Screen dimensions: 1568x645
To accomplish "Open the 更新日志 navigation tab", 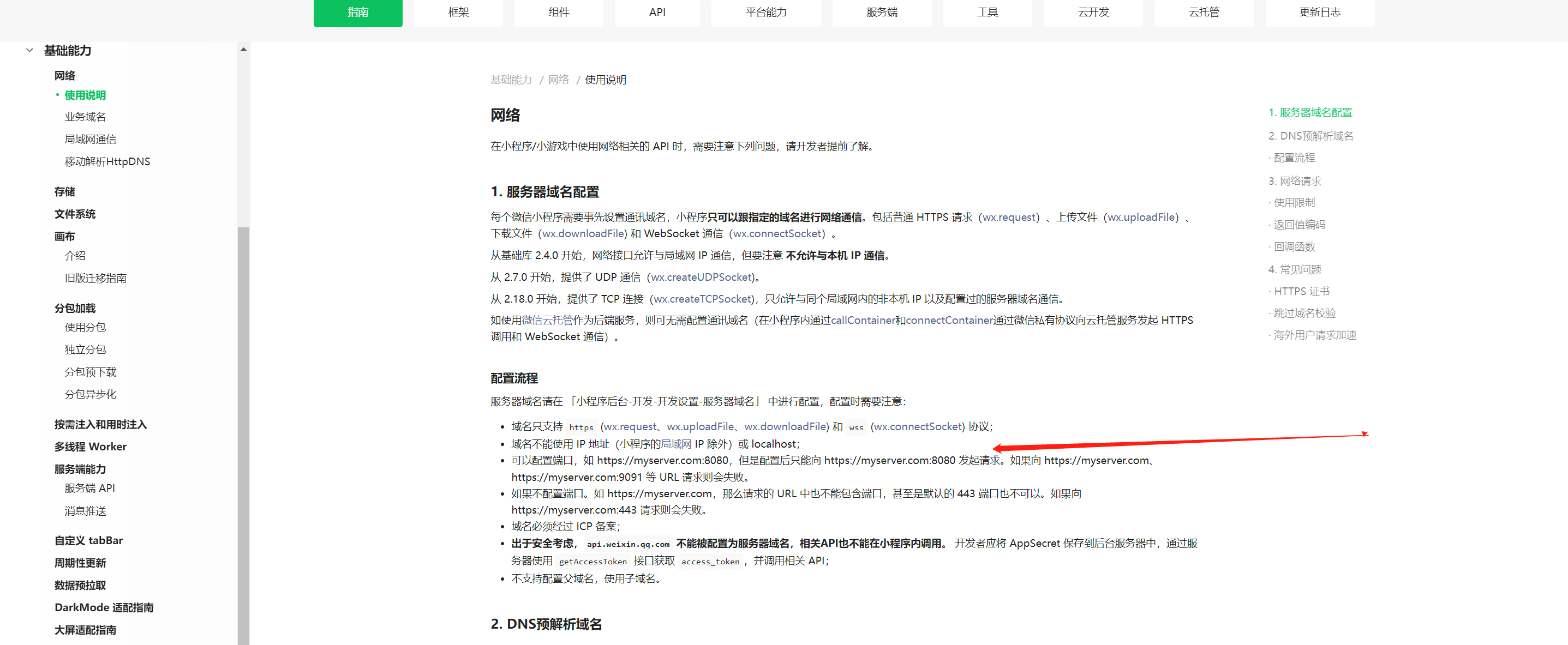I will (x=1319, y=12).
